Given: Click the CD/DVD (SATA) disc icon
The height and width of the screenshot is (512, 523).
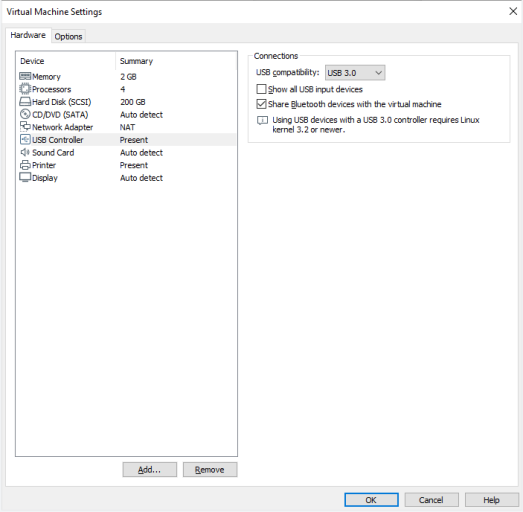Looking at the screenshot, I should click(25, 114).
